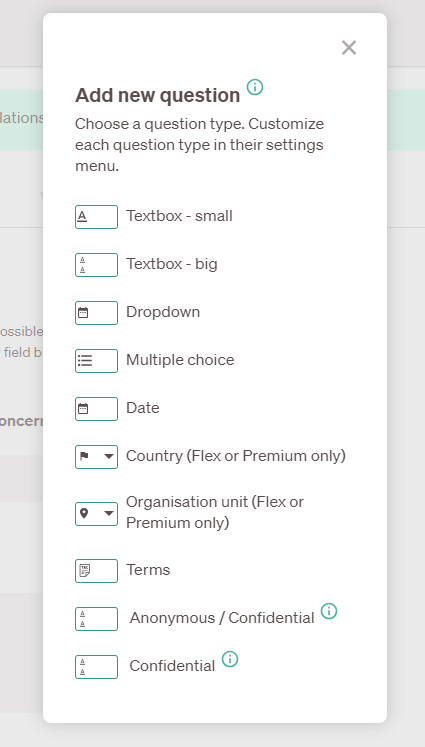The image size is (425, 747).
Task: Show info for Anonymous / Confidential option
Action: pos(329,611)
